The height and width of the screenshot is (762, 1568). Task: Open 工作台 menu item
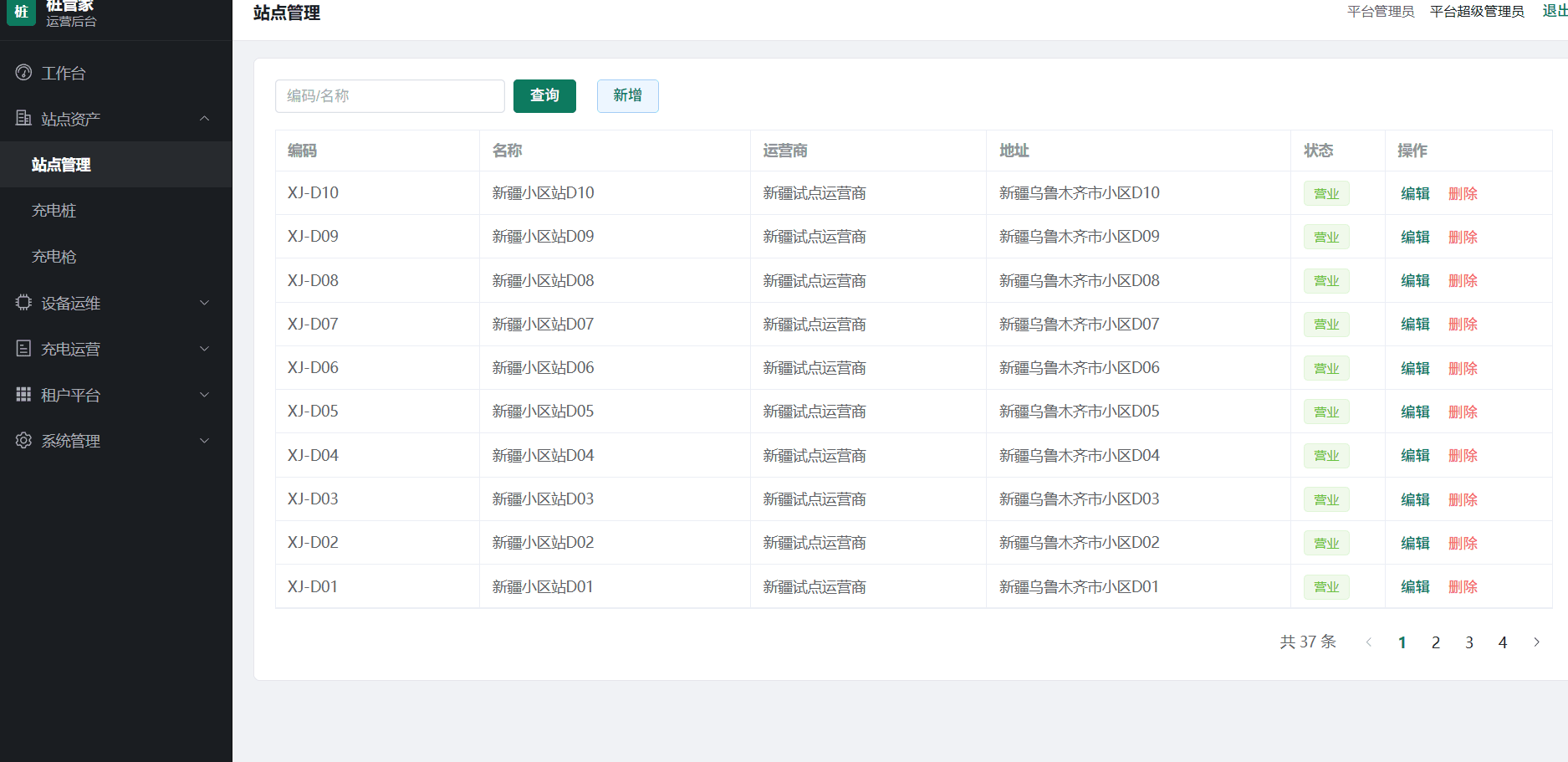click(x=116, y=73)
